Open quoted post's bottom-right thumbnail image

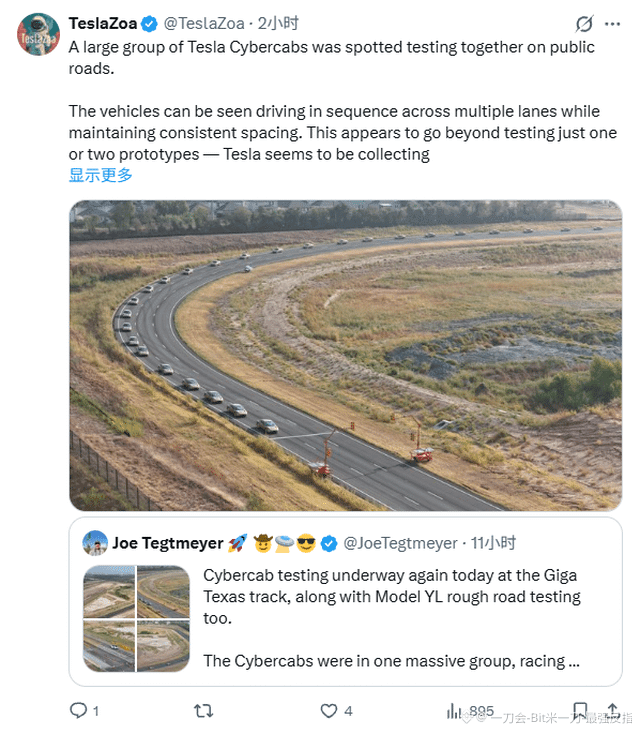[x=163, y=646]
